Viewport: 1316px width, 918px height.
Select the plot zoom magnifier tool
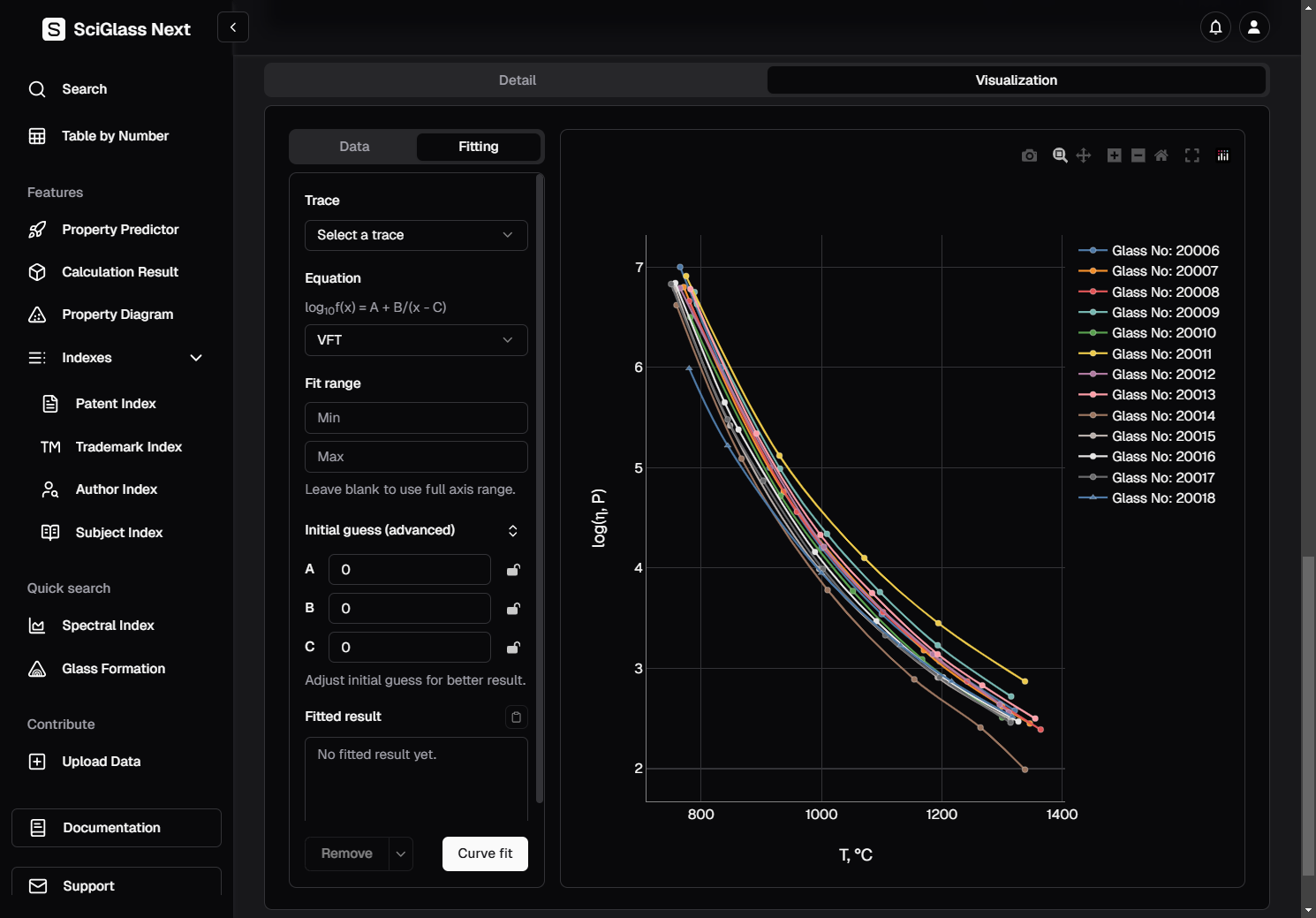click(x=1060, y=156)
